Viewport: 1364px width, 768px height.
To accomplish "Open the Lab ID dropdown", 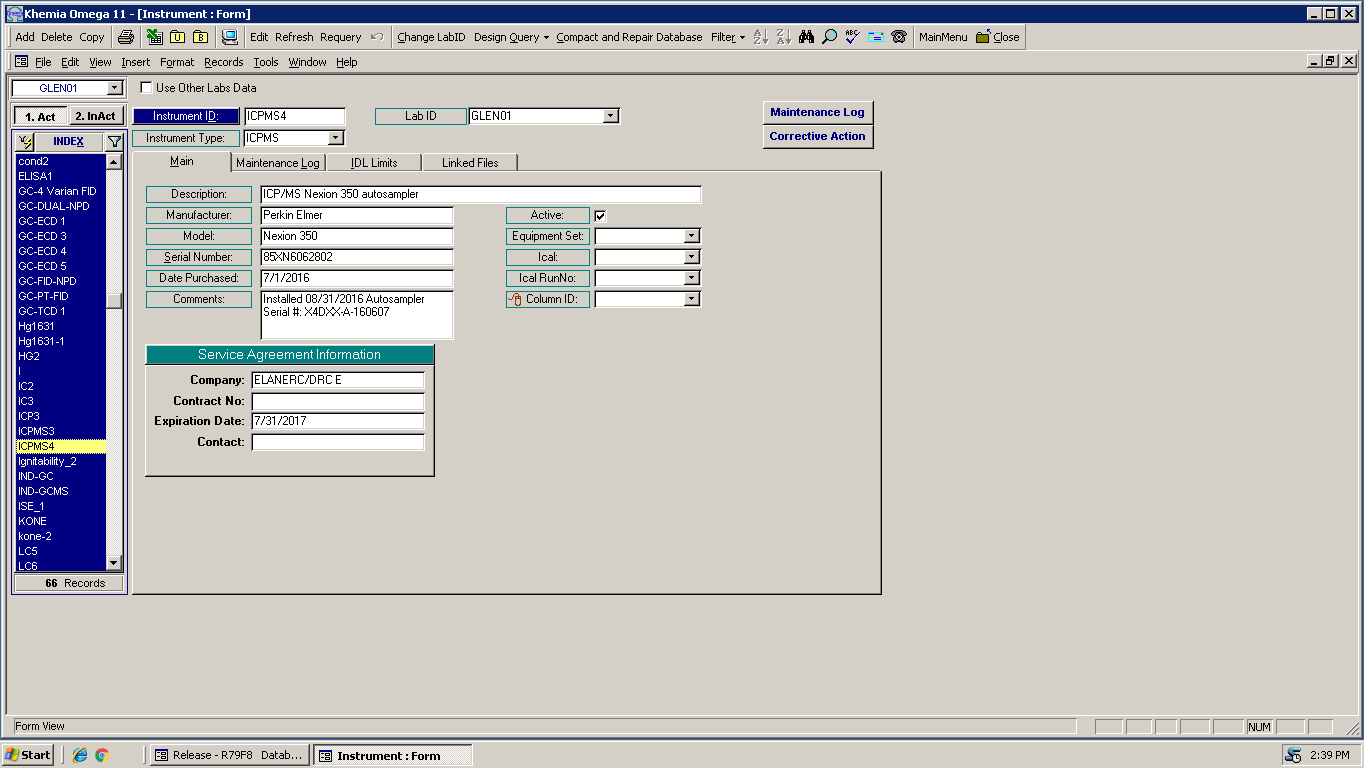I will tap(611, 116).
